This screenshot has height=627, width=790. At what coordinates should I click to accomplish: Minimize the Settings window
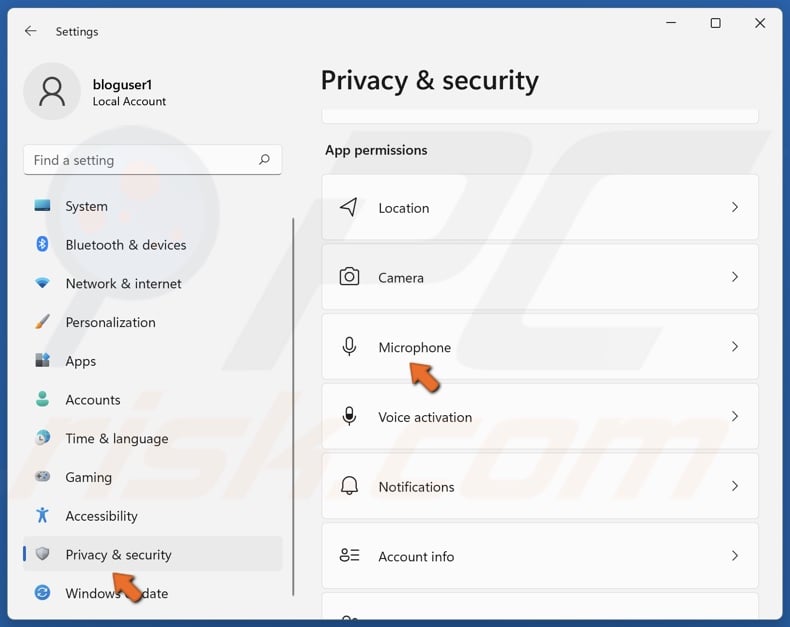pyautogui.click(x=671, y=23)
